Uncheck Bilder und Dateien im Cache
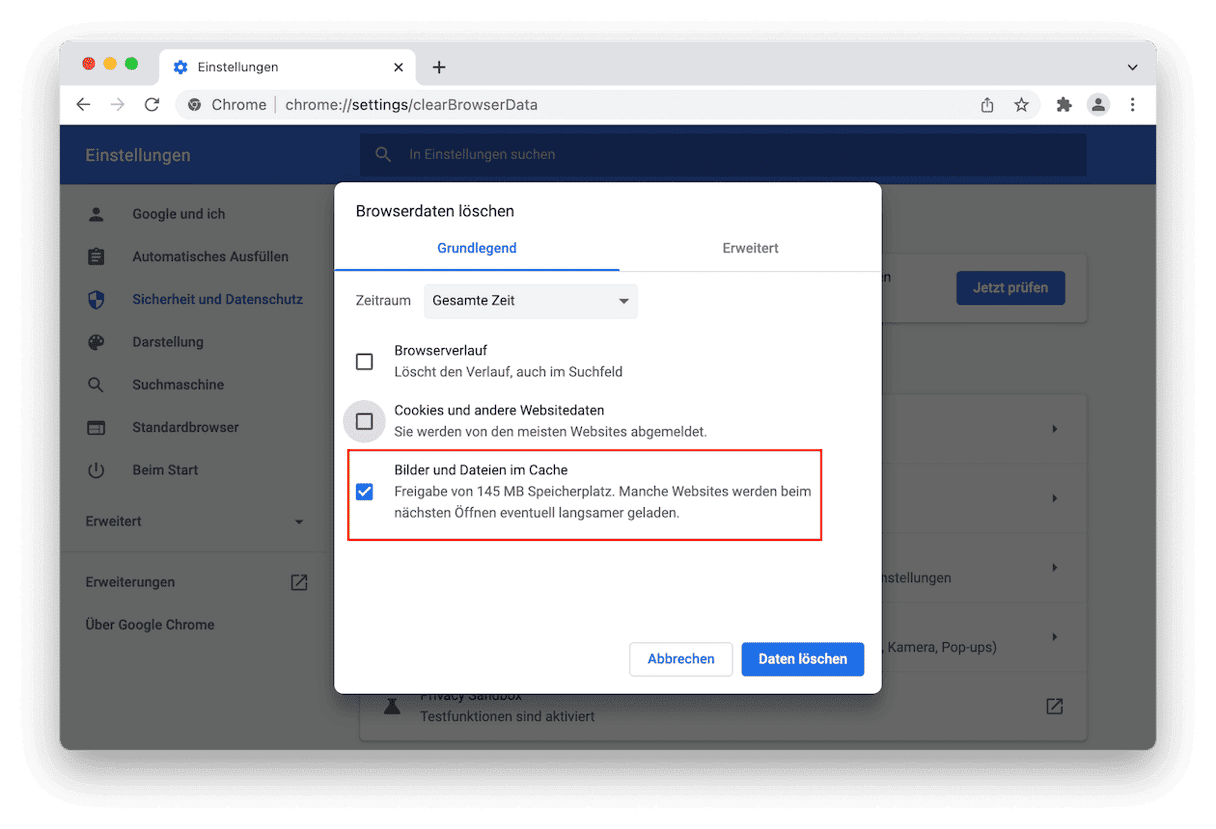Image resolution: width=1216 pixels, height=829 pixels. (365, 491)
